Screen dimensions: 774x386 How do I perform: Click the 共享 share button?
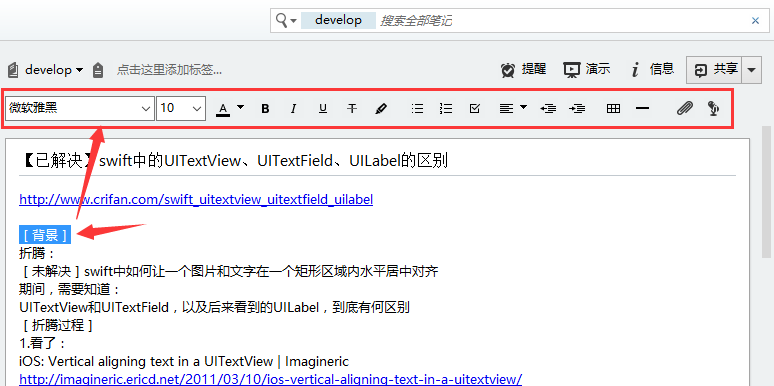pyautogui.click(x=715, y=70)
